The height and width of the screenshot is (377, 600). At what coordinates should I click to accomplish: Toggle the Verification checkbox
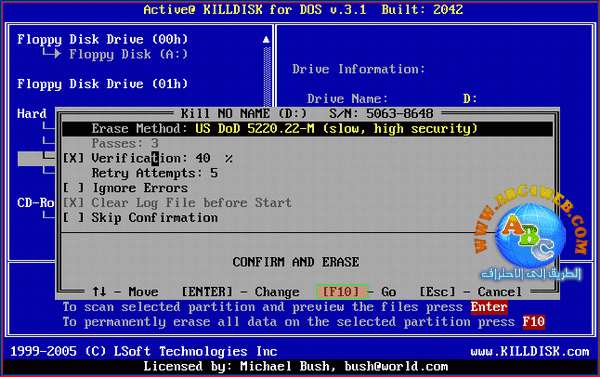(x=73, y=158)
